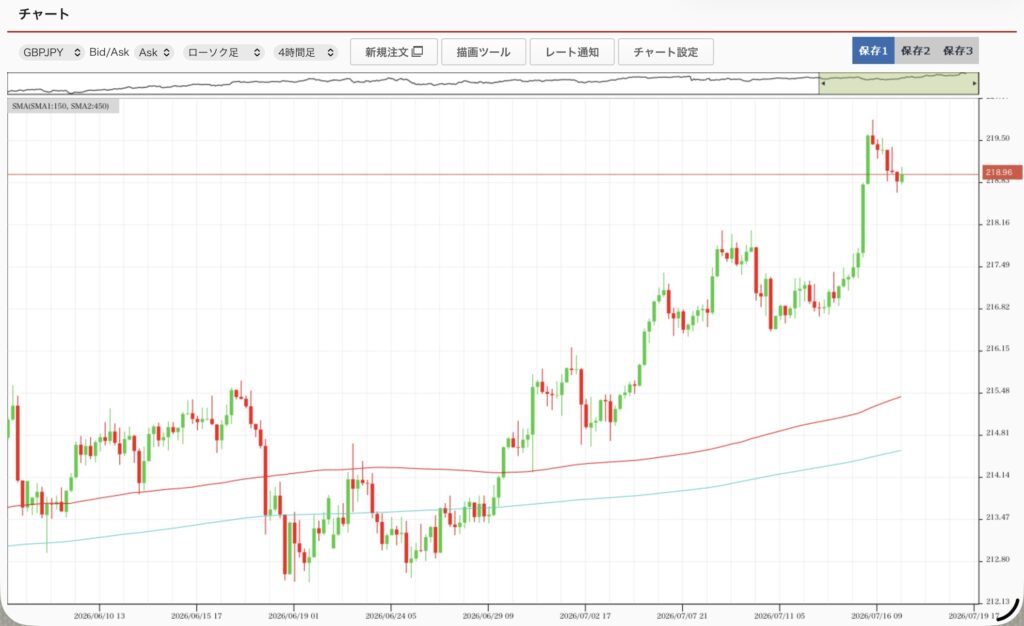Open the GBPJPY currency pair dropdown

pos(52,52)
